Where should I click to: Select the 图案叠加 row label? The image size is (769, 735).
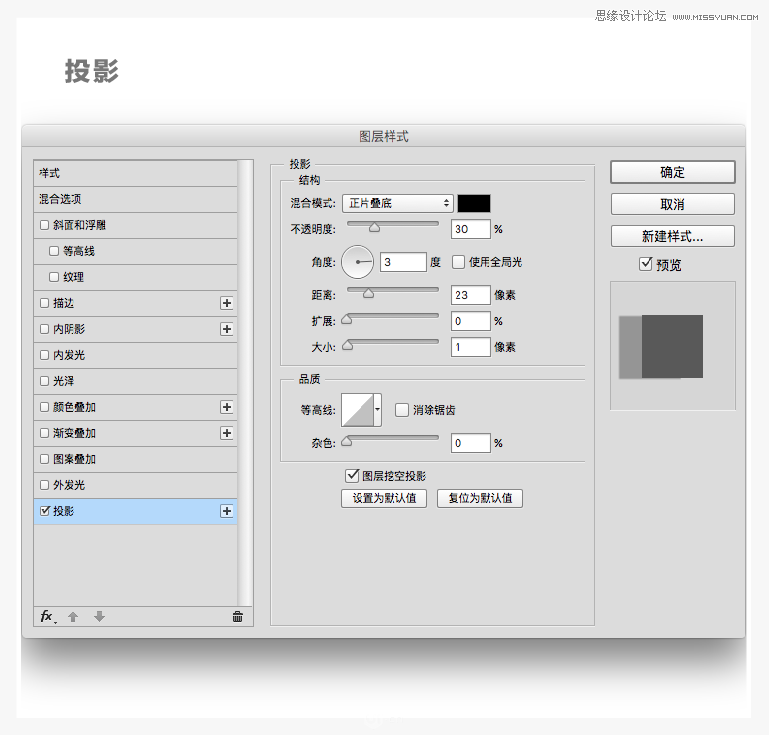[x=75, y=459]
